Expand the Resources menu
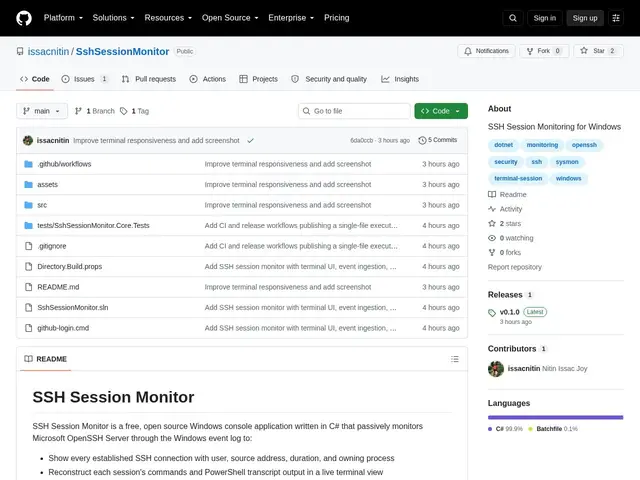Image resolution: width=640 pixels, height=480 pixels. point(168,18)
